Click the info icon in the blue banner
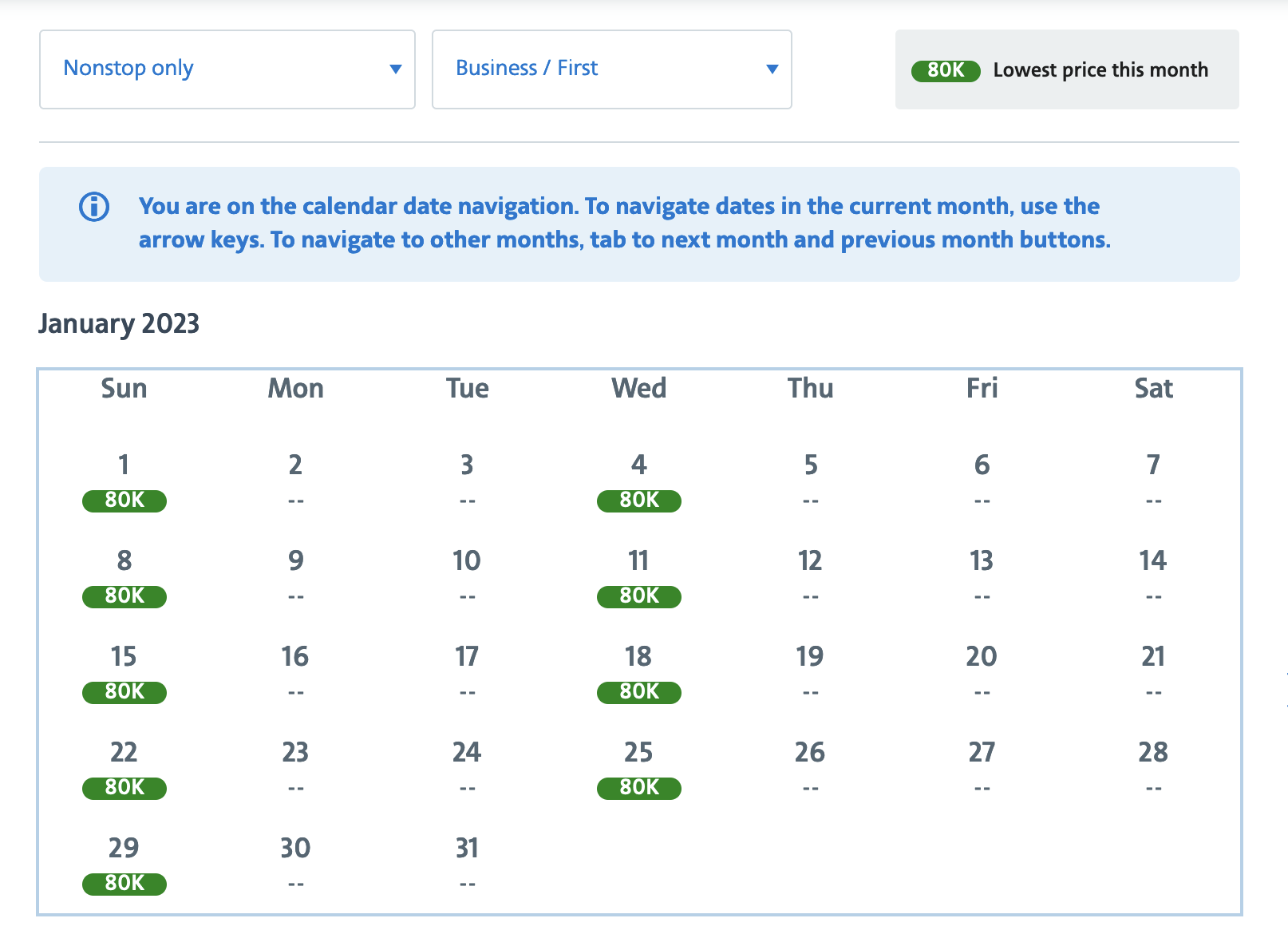 [94, 208]
